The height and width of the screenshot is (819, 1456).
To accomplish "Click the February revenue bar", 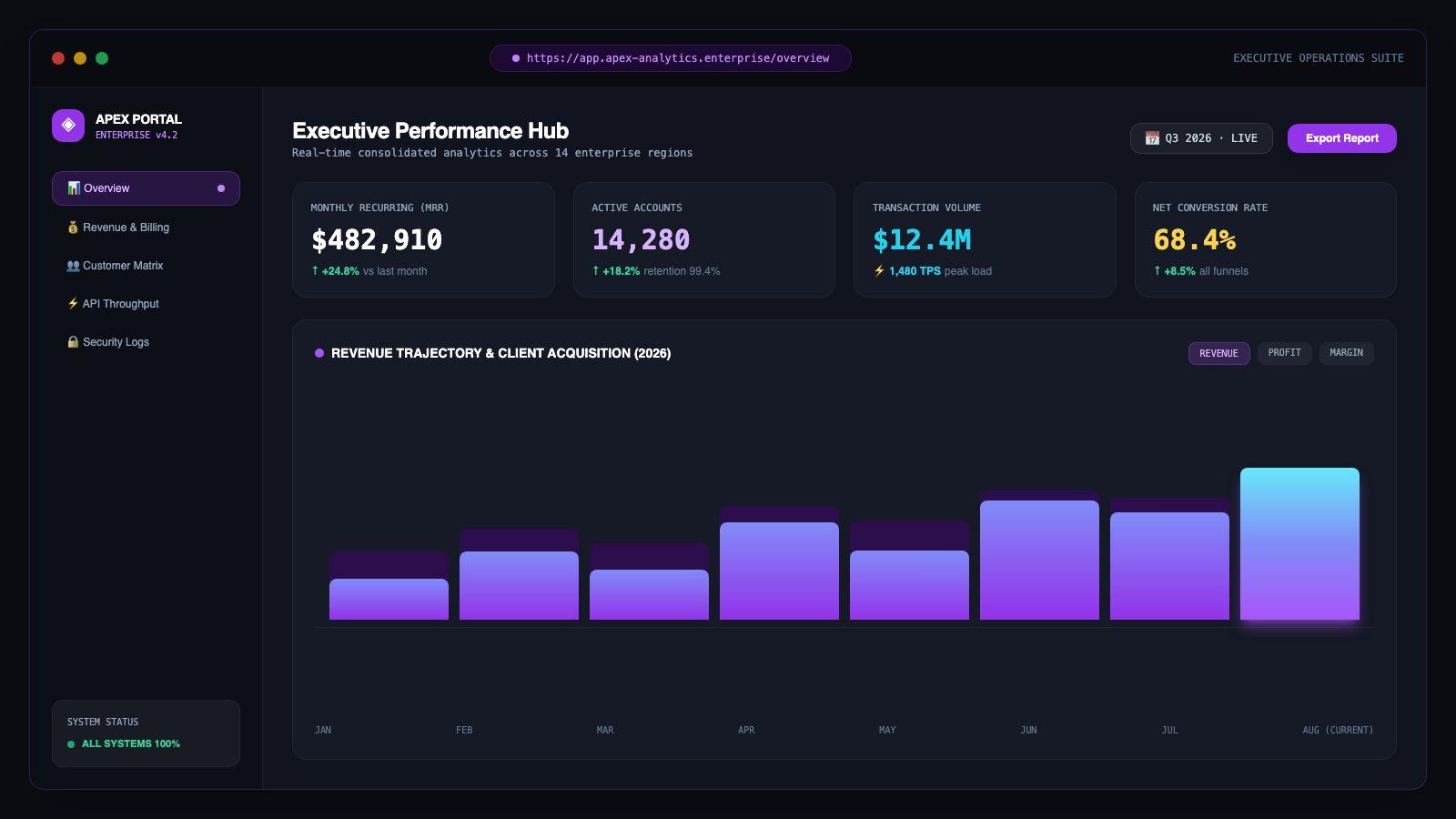I will [x=519, y=585].
